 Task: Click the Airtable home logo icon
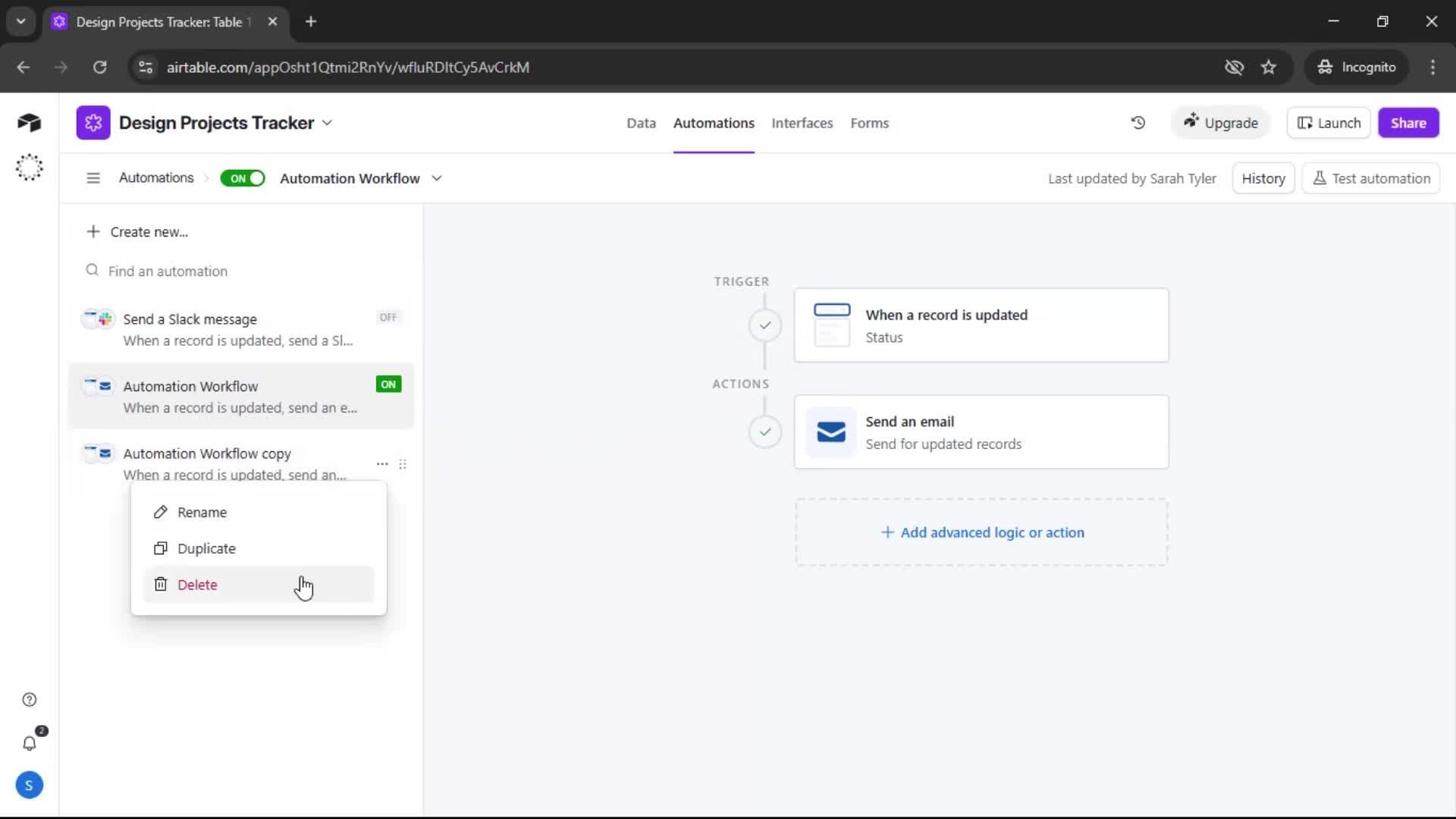coord(29,123)
